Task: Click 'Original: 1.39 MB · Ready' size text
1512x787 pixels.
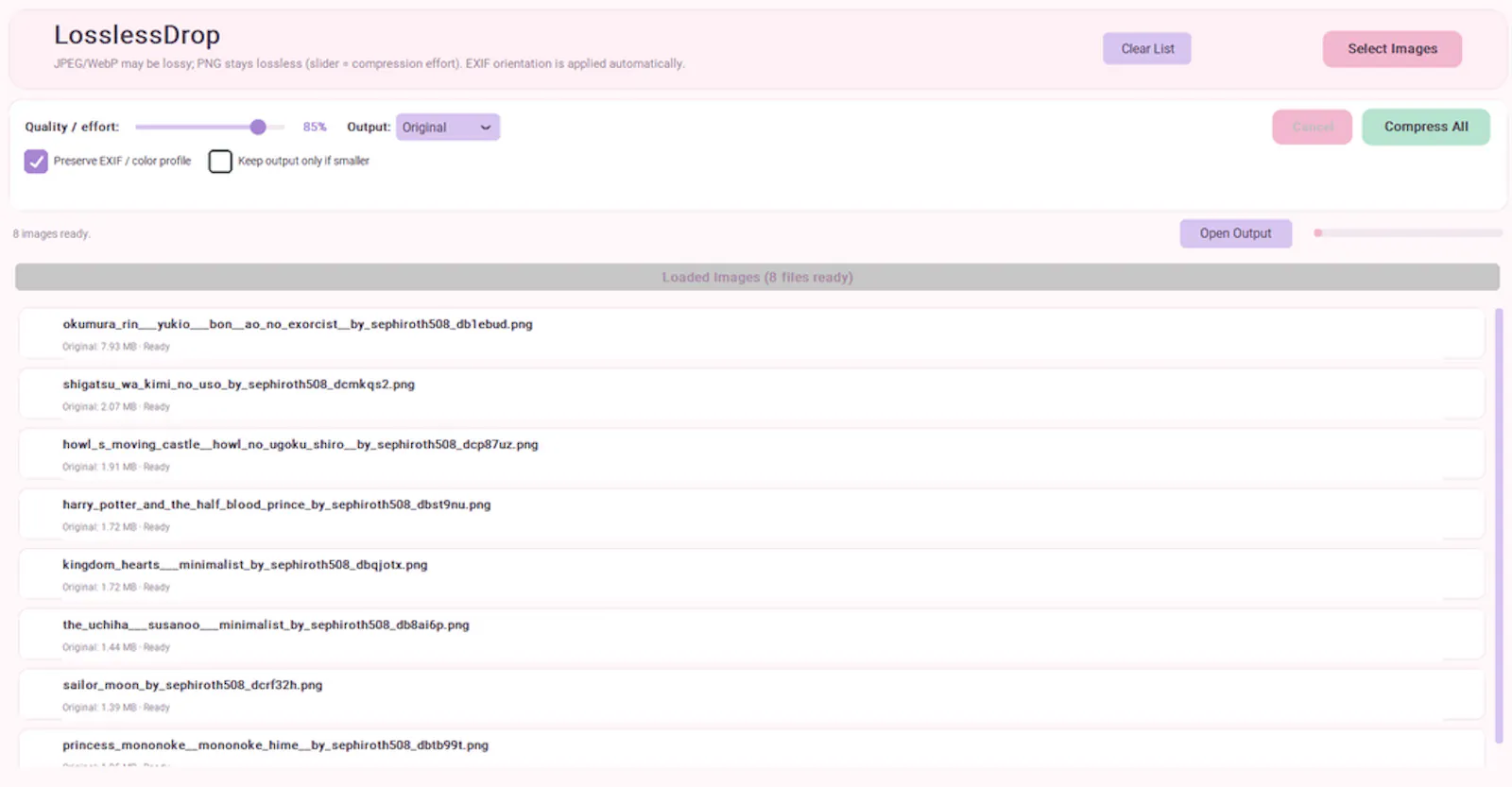Action: (116, 708)
